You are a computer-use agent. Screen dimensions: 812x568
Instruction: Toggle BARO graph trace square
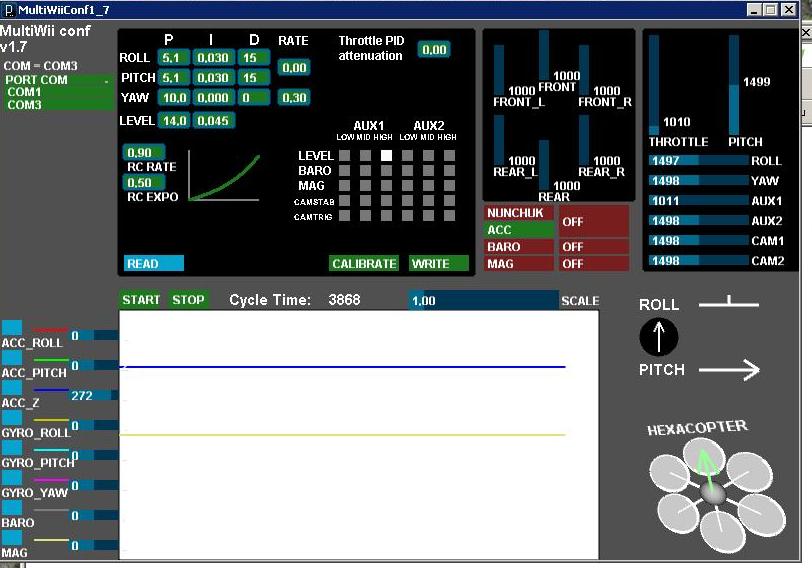(x=12, y=508)
